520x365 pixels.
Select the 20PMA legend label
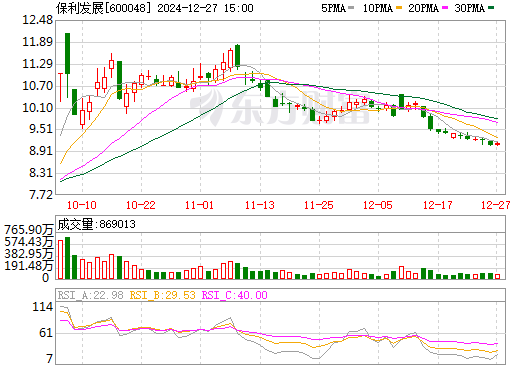(x=423, y=8)
